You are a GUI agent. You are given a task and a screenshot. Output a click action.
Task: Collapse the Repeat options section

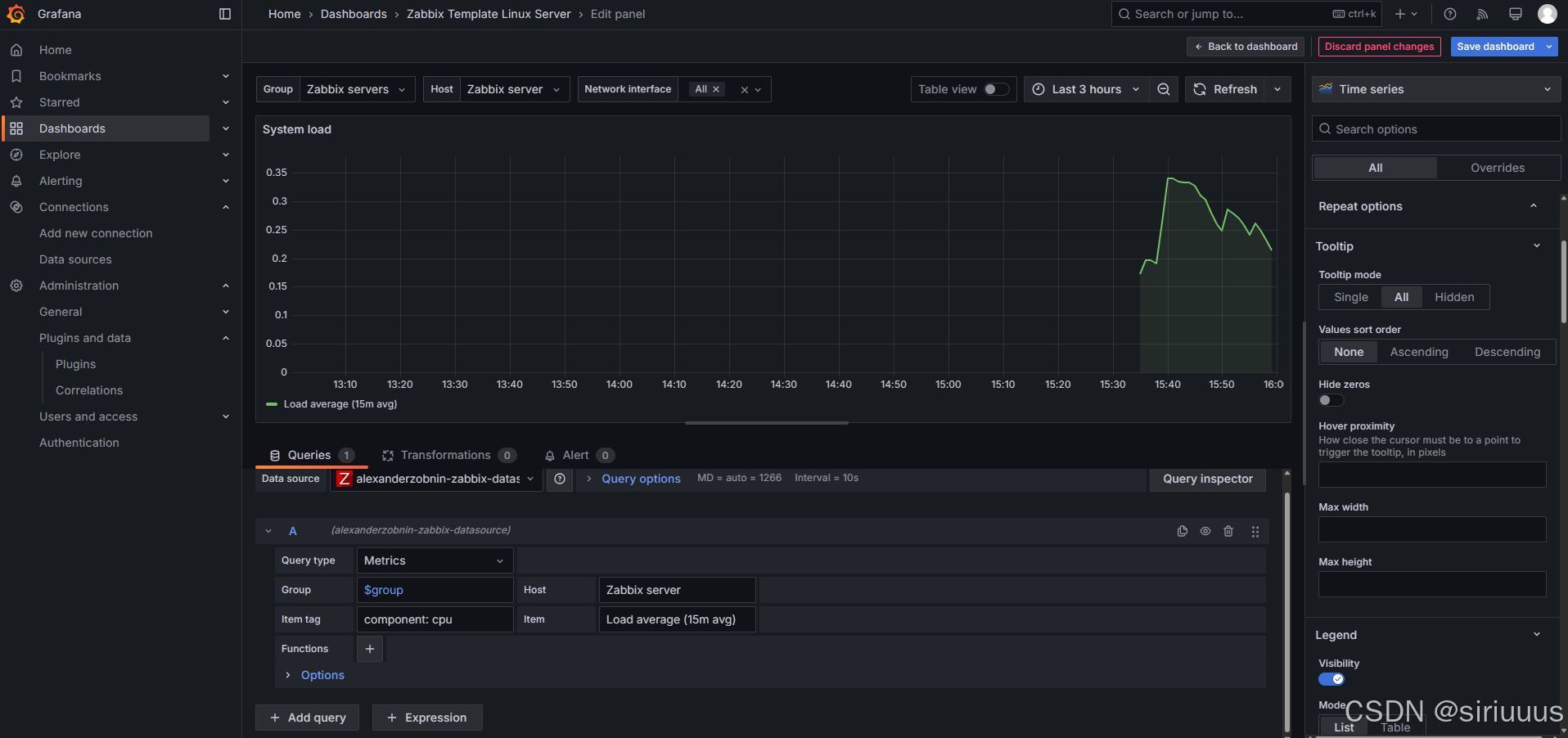point(1534,206)
